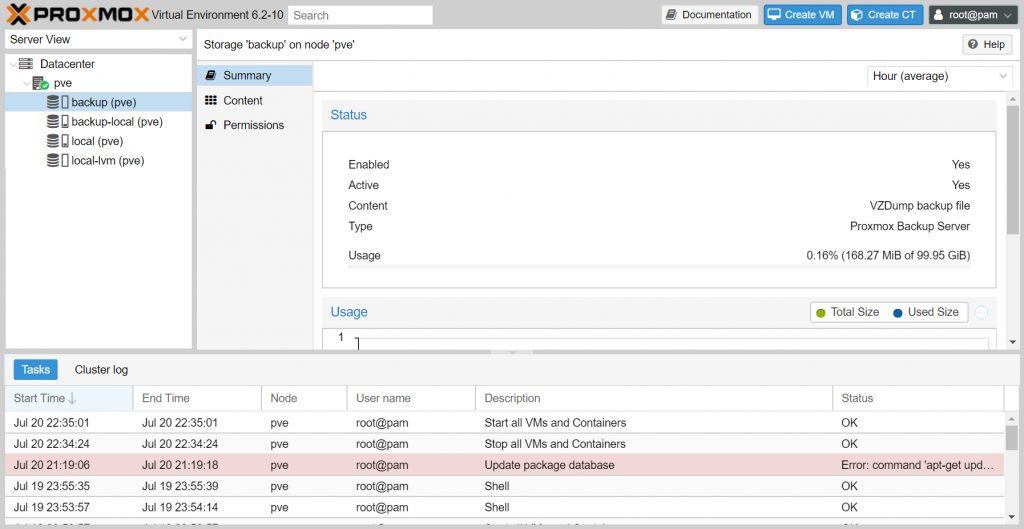Click the 'Proxmox Backup Server' type value
Image resolution: width=1024 pixels, height=529 pixels.
coord(910,227)
